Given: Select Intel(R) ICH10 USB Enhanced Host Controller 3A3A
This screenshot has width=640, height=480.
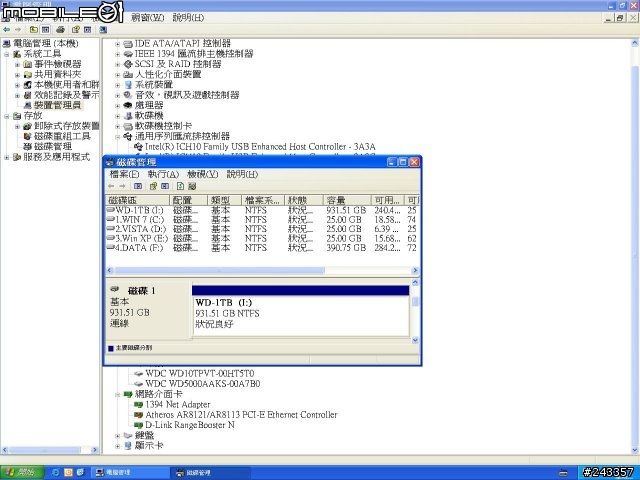Looking at the screenshot, I should (260, 147).
